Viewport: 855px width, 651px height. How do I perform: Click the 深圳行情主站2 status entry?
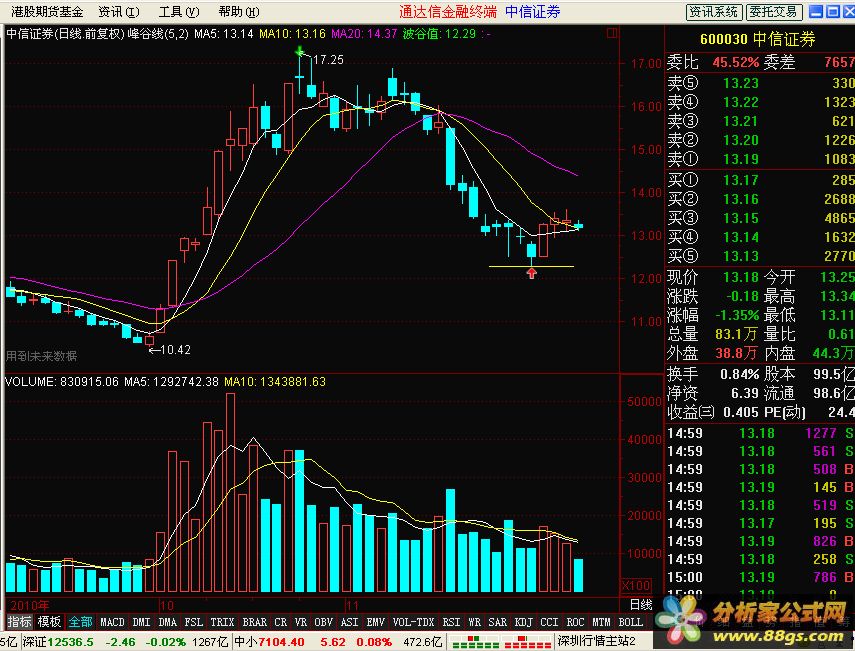click(596, 641)
